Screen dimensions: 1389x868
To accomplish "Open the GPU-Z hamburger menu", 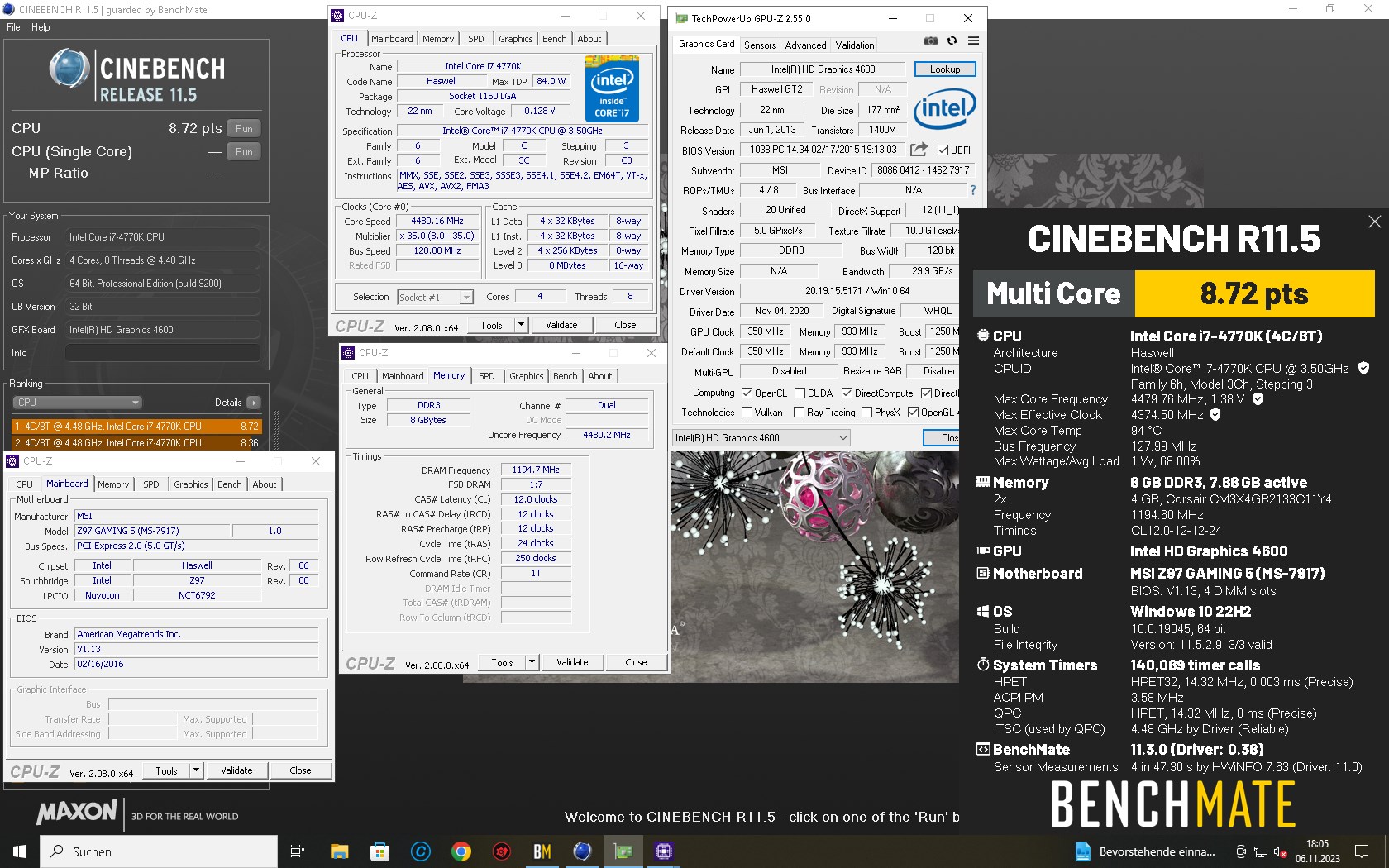I will [973, 41].
